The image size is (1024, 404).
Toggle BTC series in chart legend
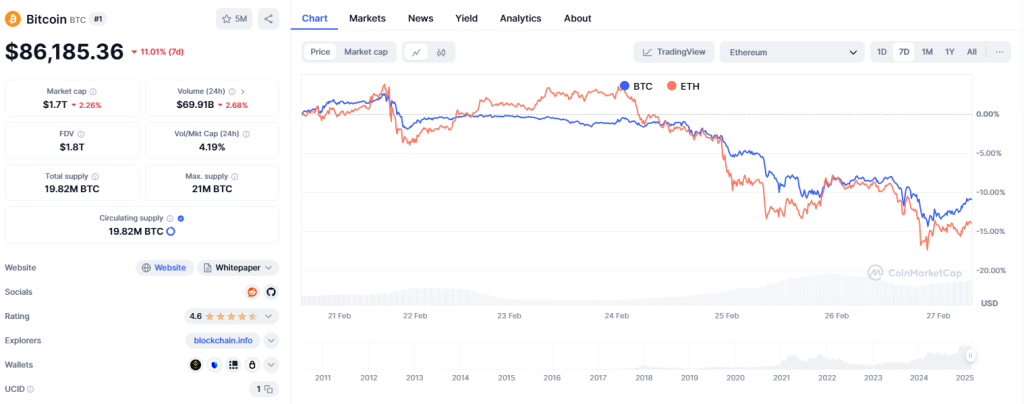tap(635, 86)
